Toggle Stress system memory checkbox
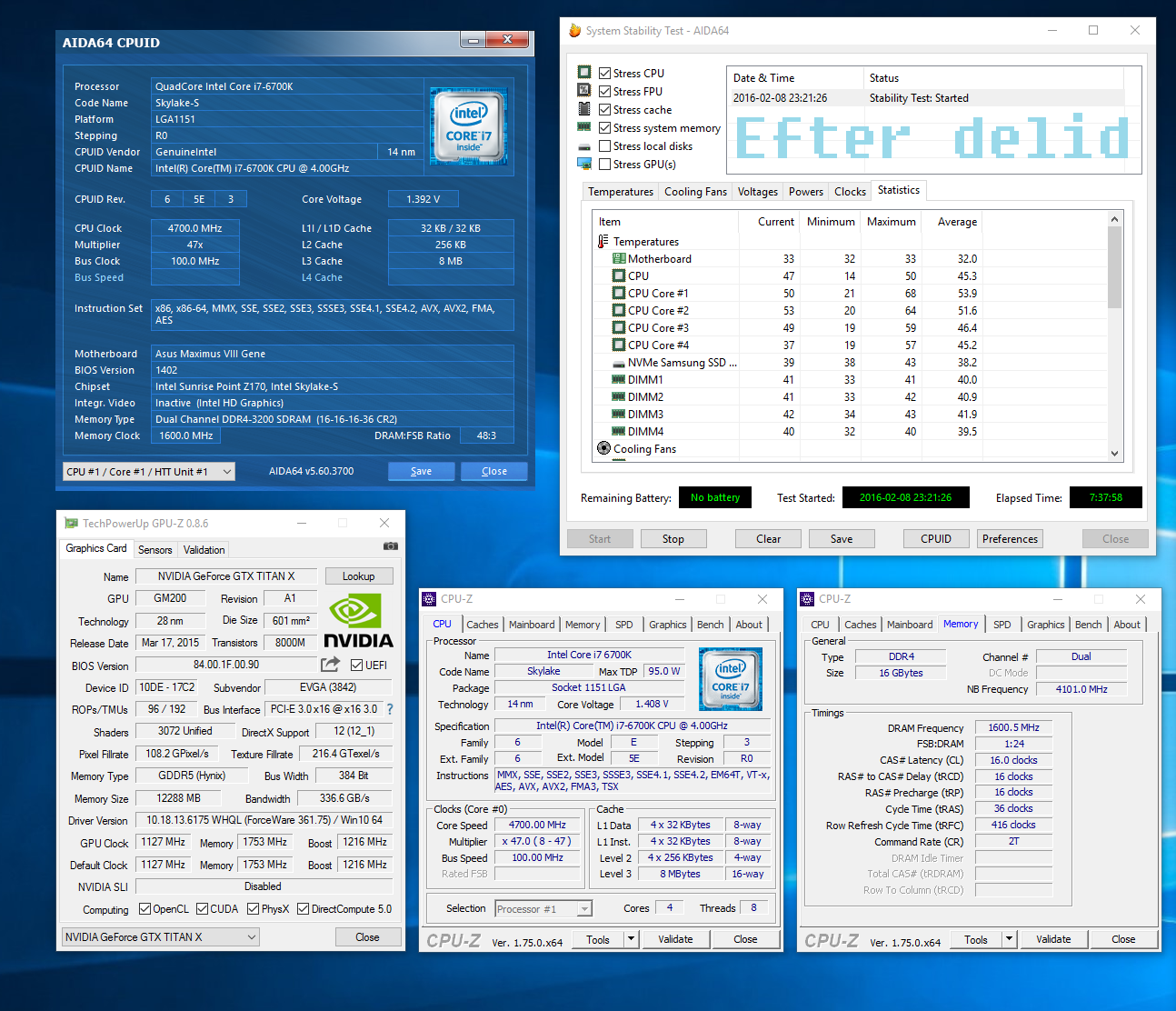 (604, 127)
